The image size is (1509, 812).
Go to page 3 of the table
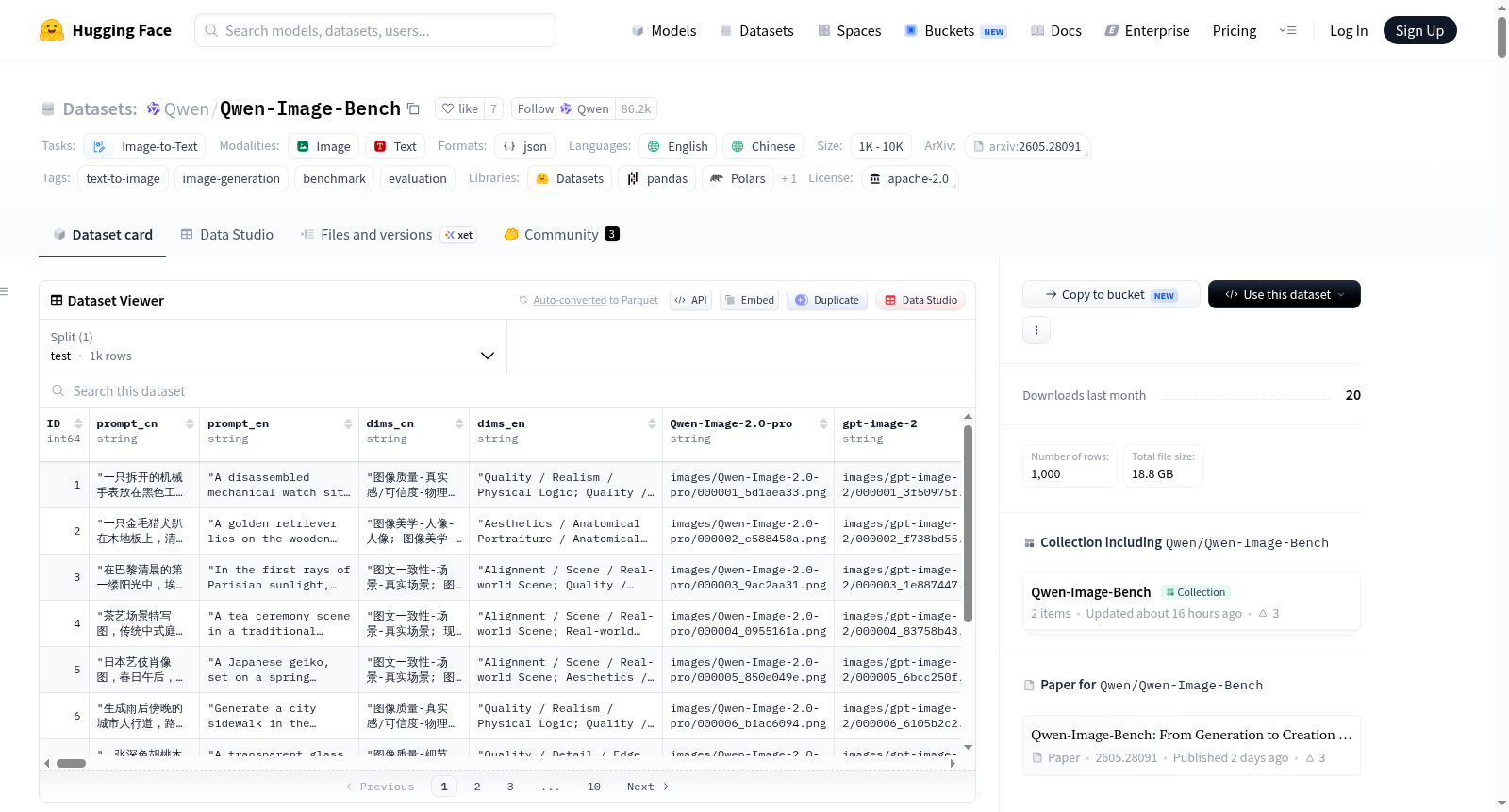coord(510,787)
